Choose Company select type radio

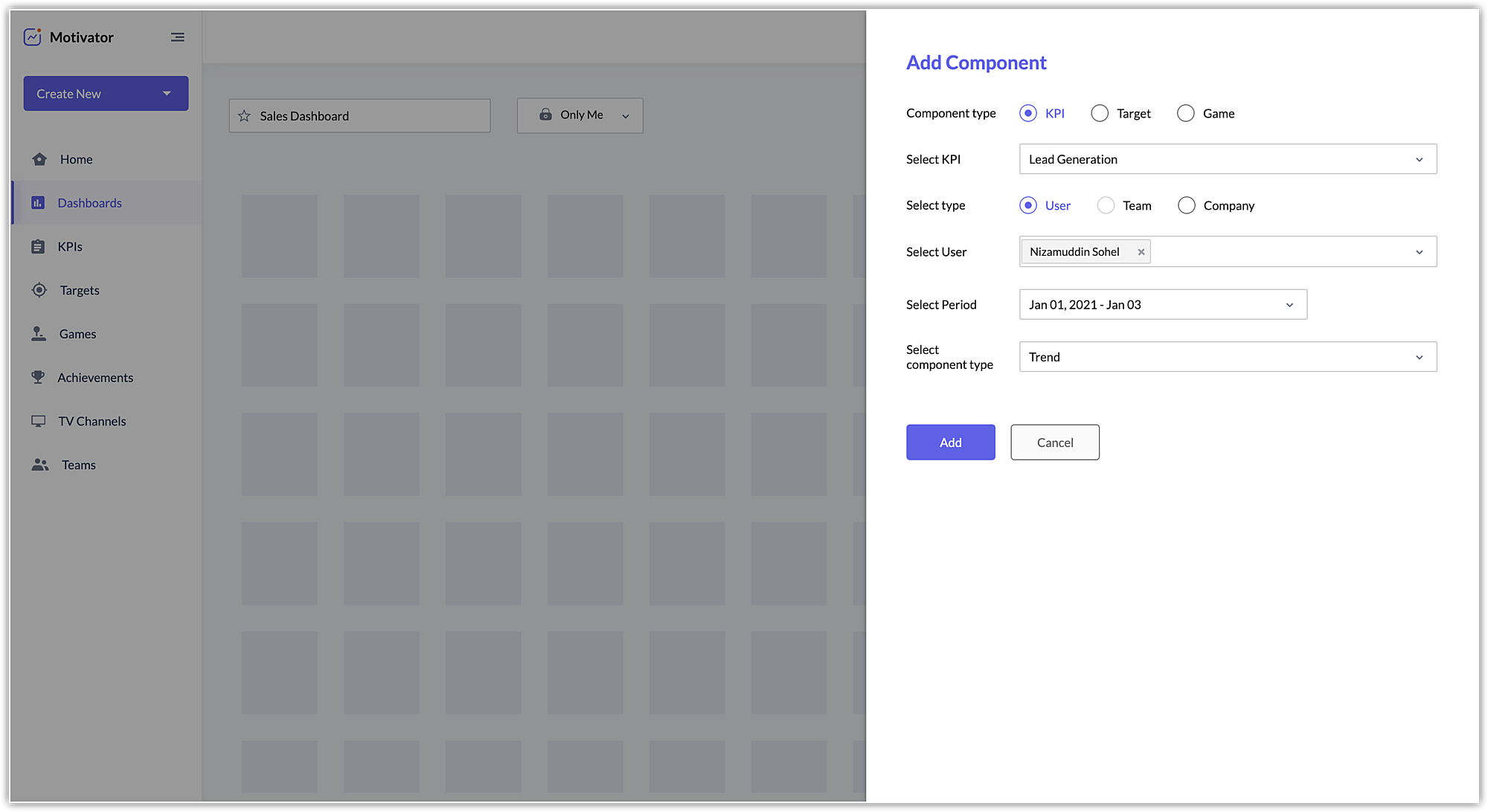1187,206
